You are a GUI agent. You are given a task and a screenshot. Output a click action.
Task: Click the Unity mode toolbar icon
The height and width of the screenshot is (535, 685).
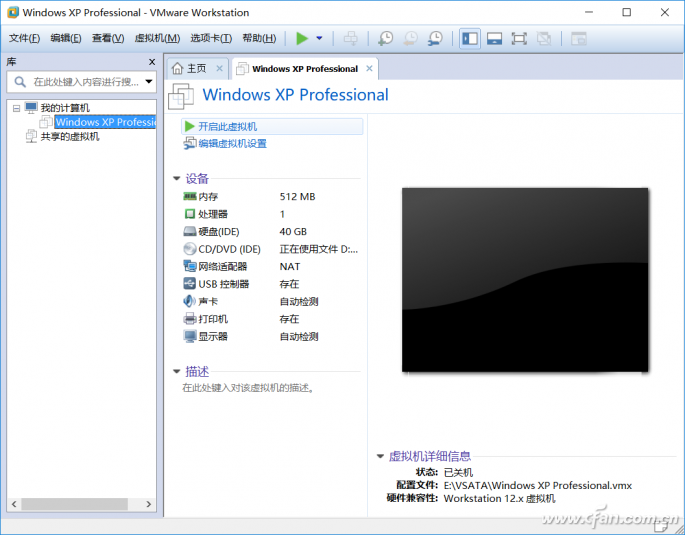click(544, 38)
